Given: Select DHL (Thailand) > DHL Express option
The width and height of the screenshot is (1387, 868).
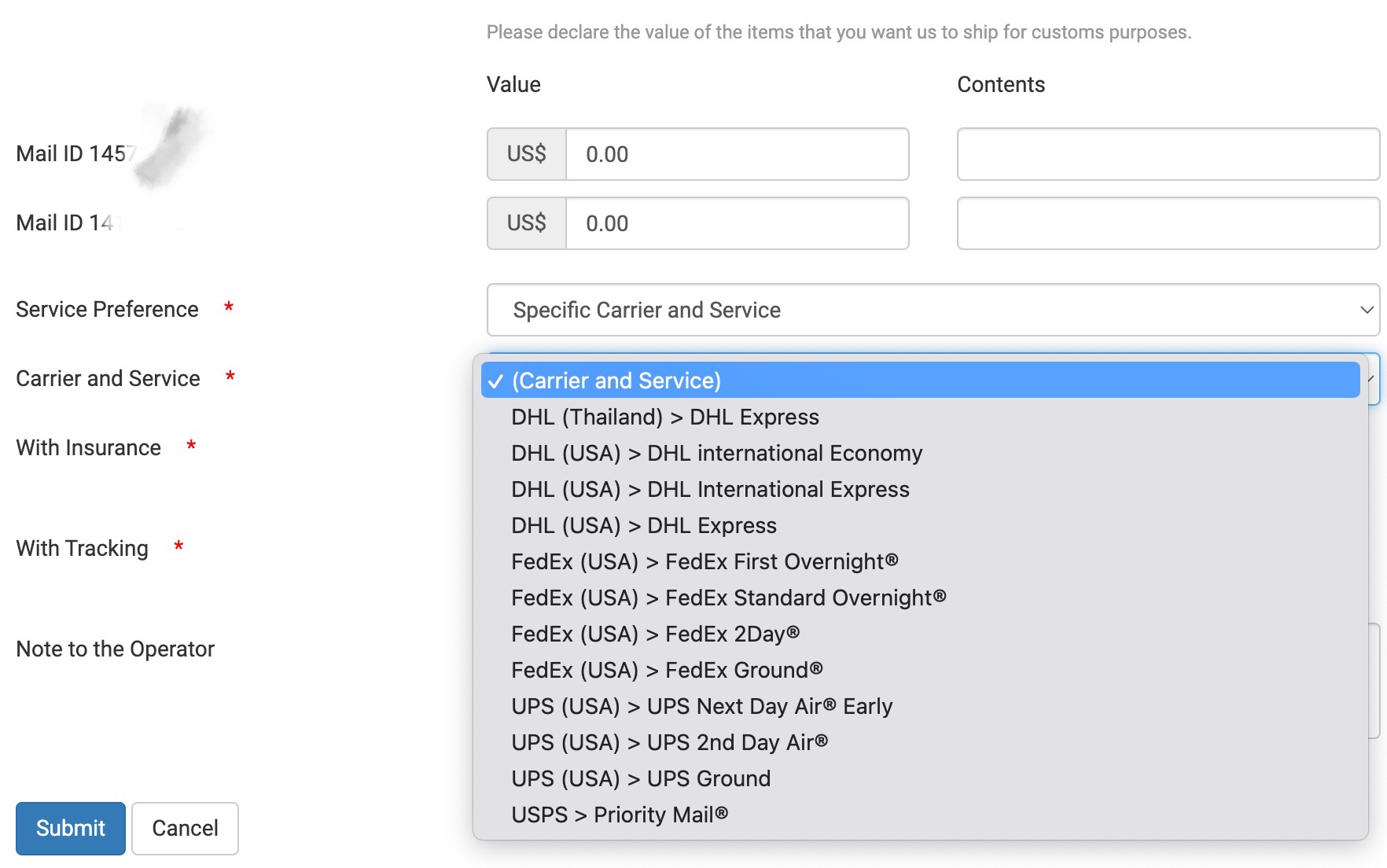Looking at the screenshot, I should (x=920, y=417).
